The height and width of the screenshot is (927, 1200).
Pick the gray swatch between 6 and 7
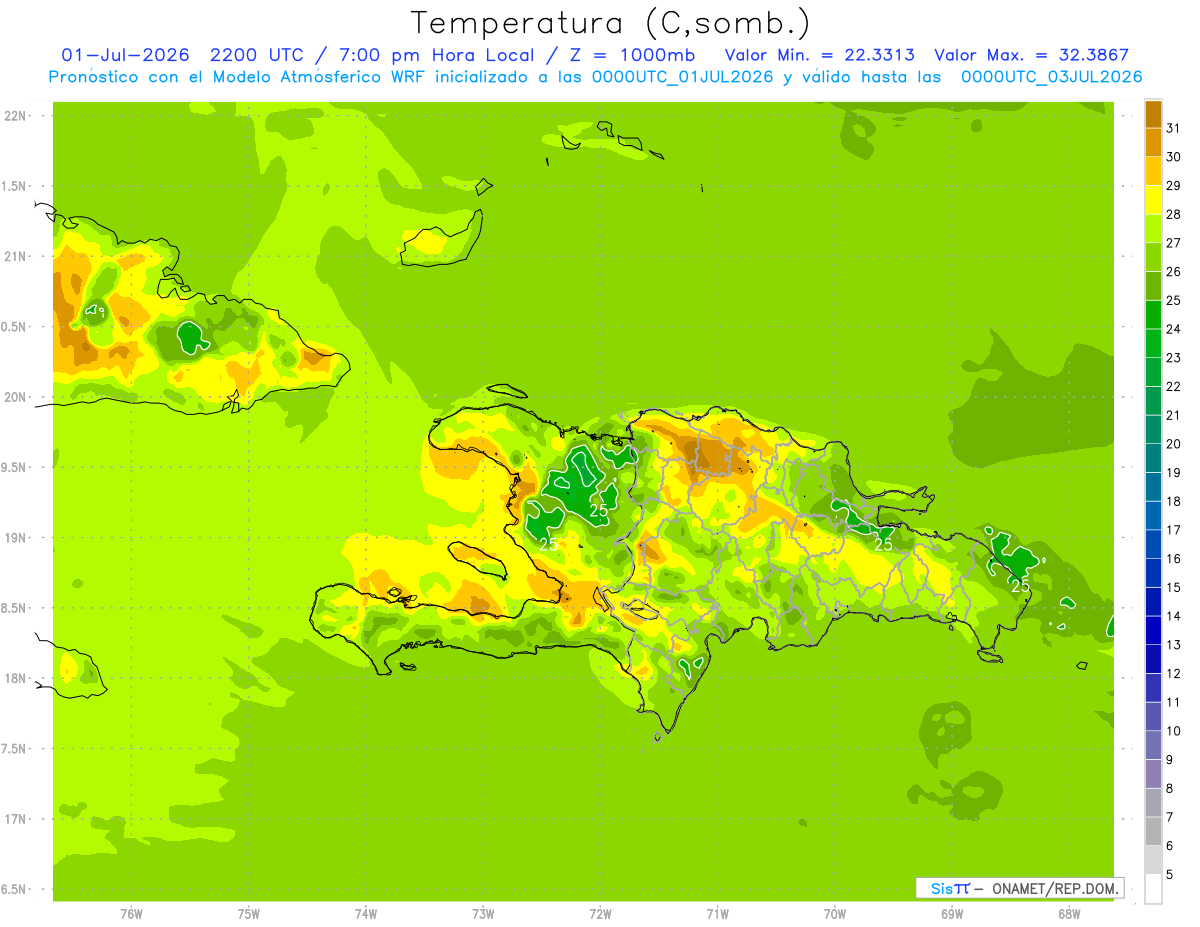[1153, 832]
